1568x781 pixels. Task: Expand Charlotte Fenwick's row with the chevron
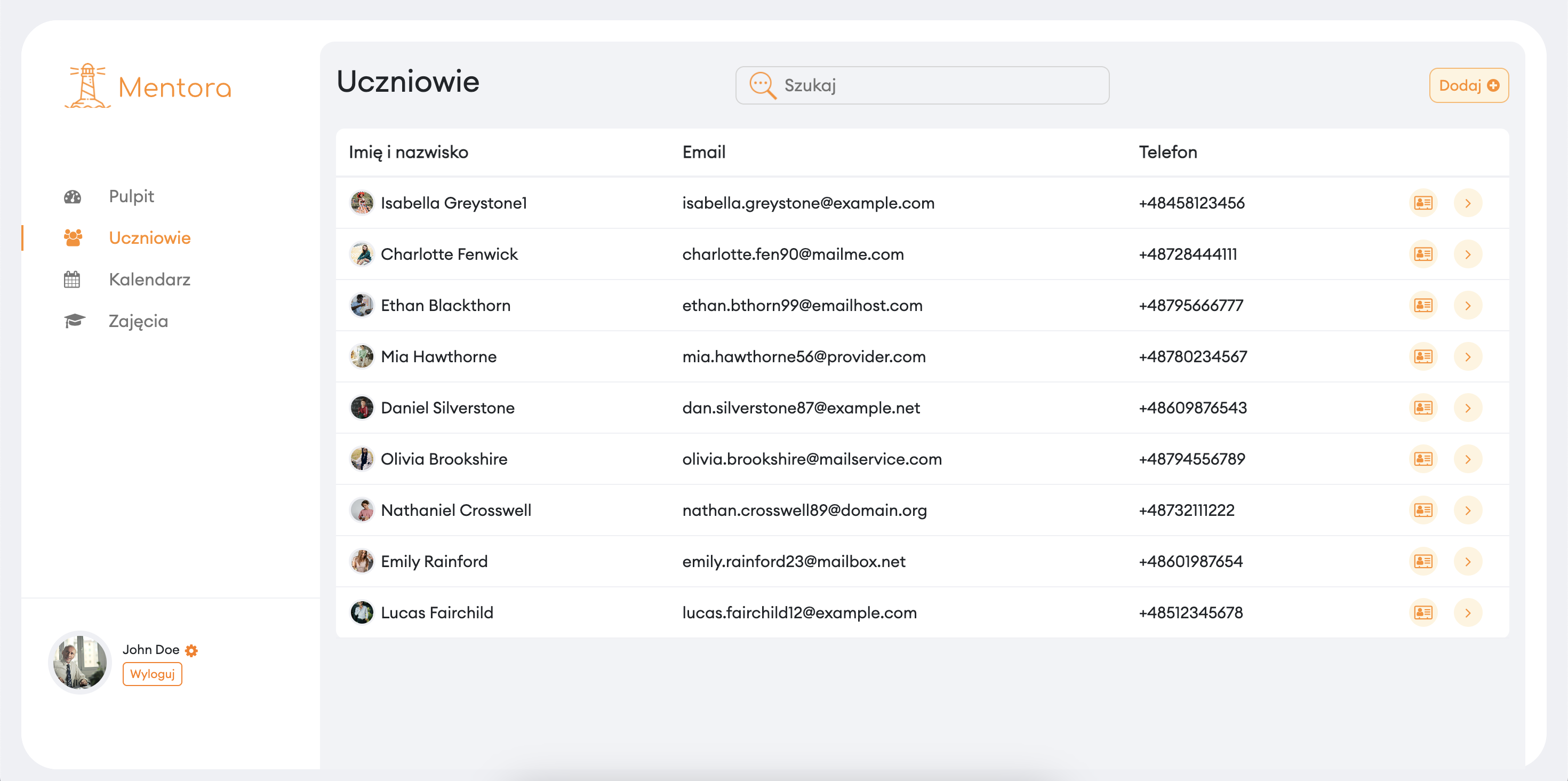[1468, 254]
